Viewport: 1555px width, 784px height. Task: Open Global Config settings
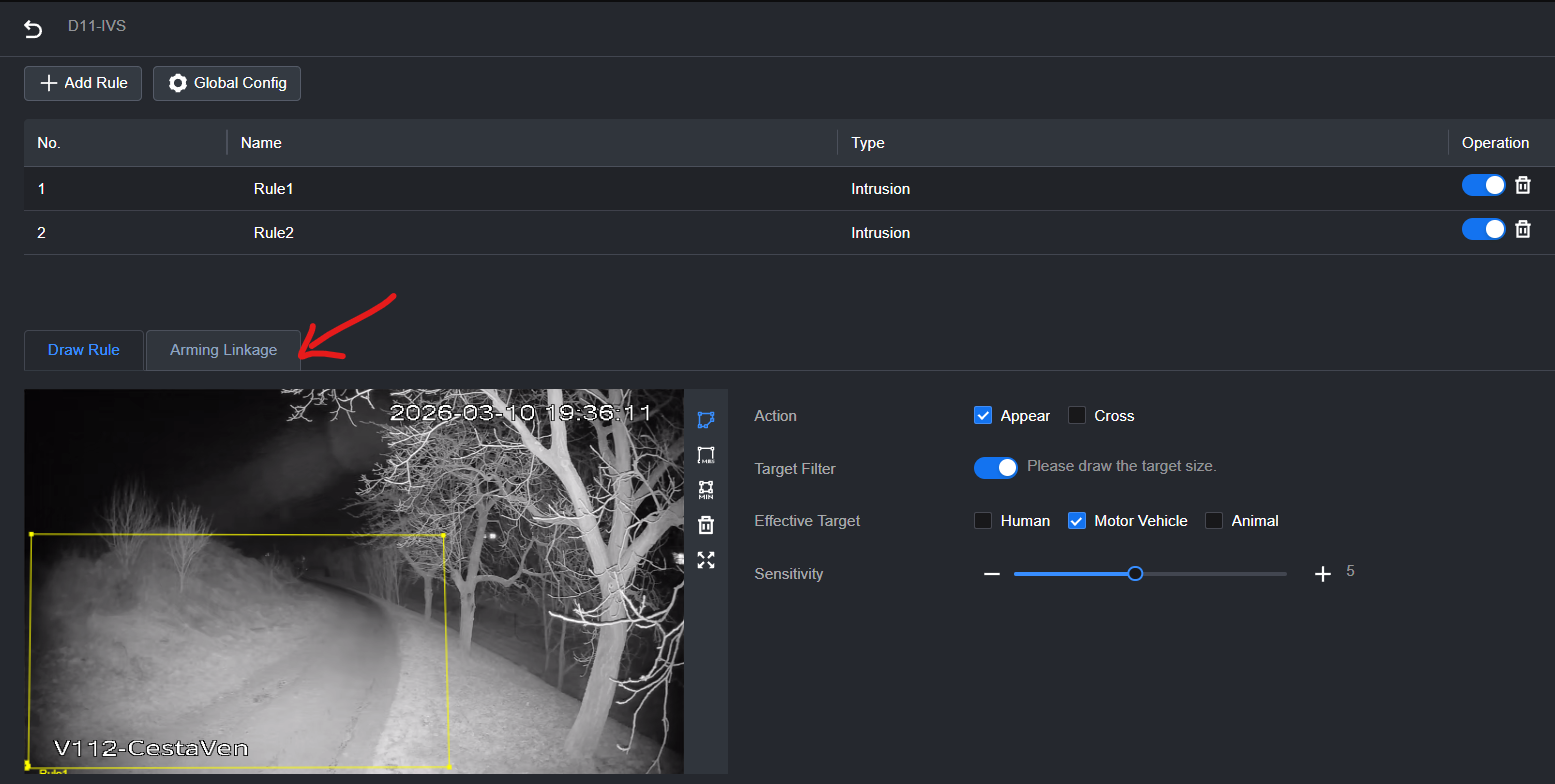227,83
